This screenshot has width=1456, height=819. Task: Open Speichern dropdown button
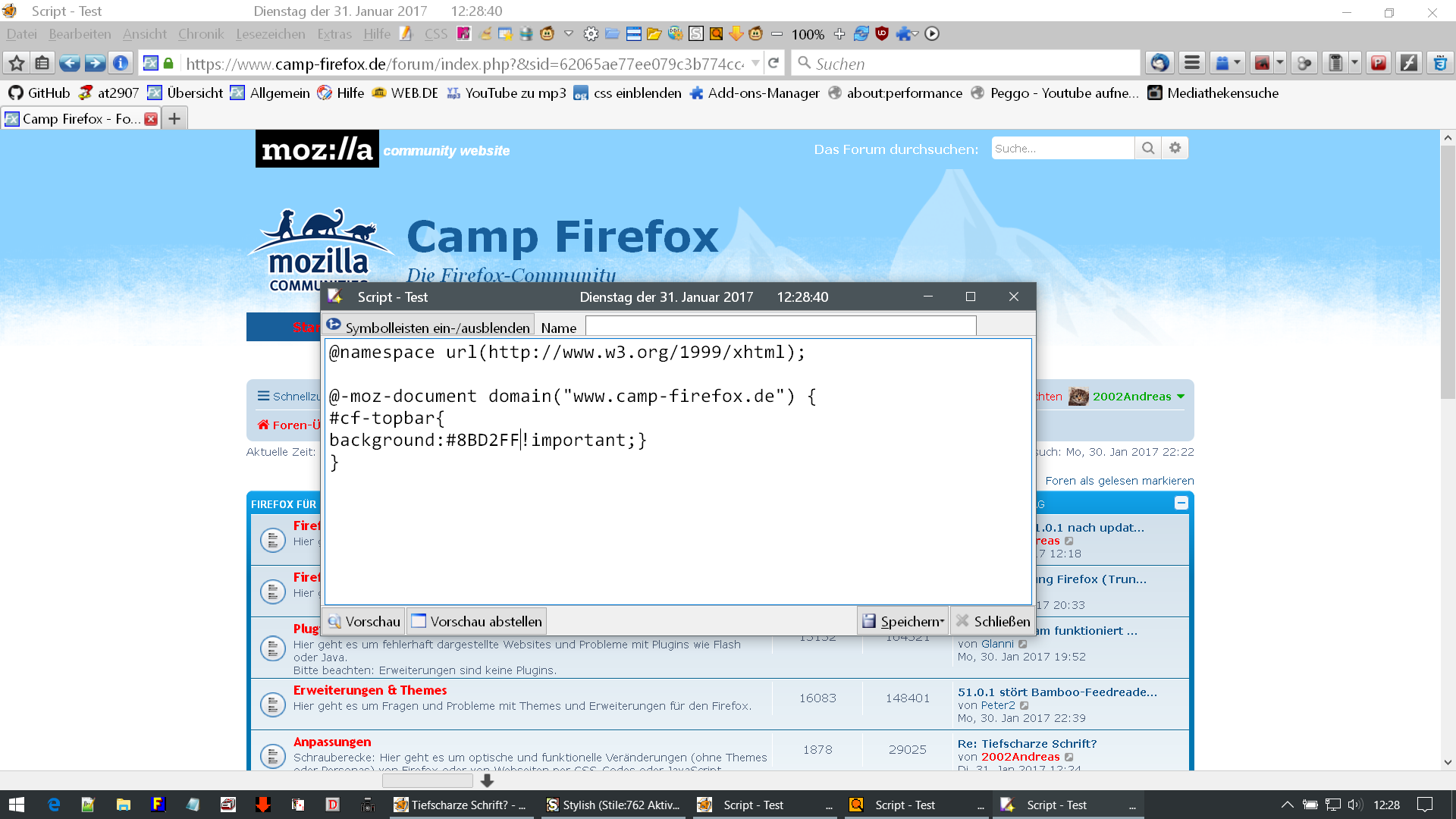click(x=903, y=621)
